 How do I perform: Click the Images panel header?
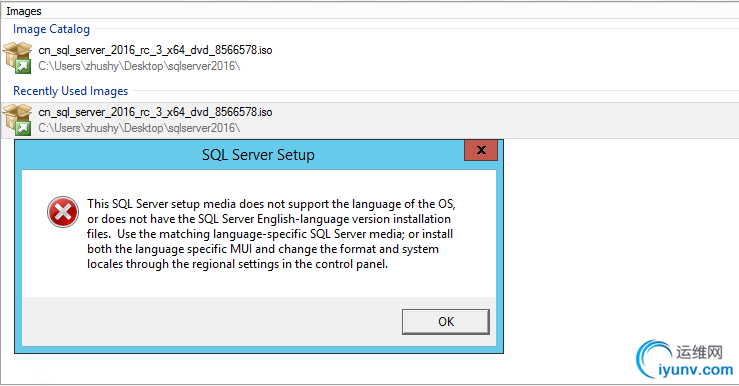24,11
